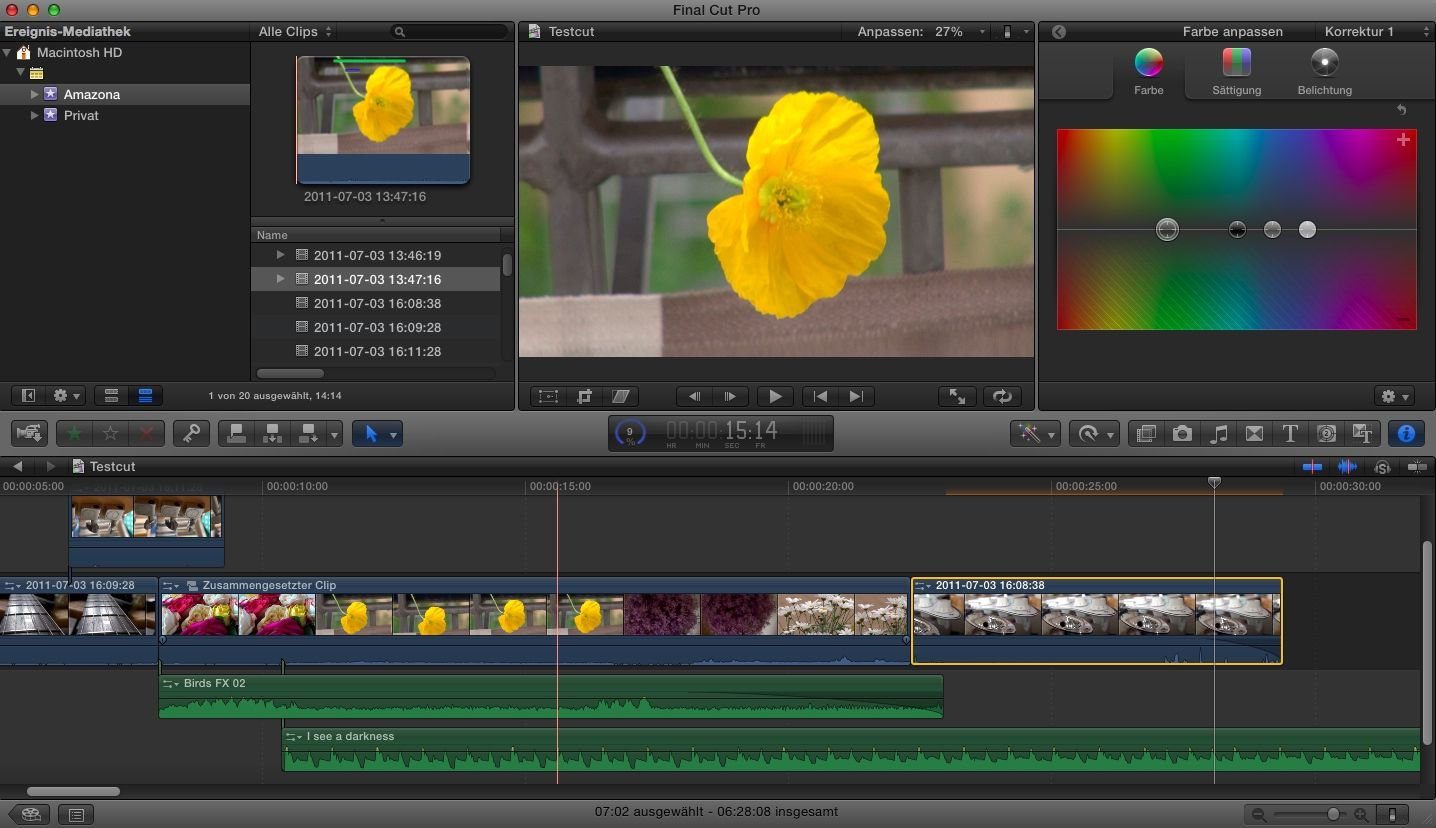Mark selection as favorite with green star
Screen dimensions: 1436x828
point(73,433)
